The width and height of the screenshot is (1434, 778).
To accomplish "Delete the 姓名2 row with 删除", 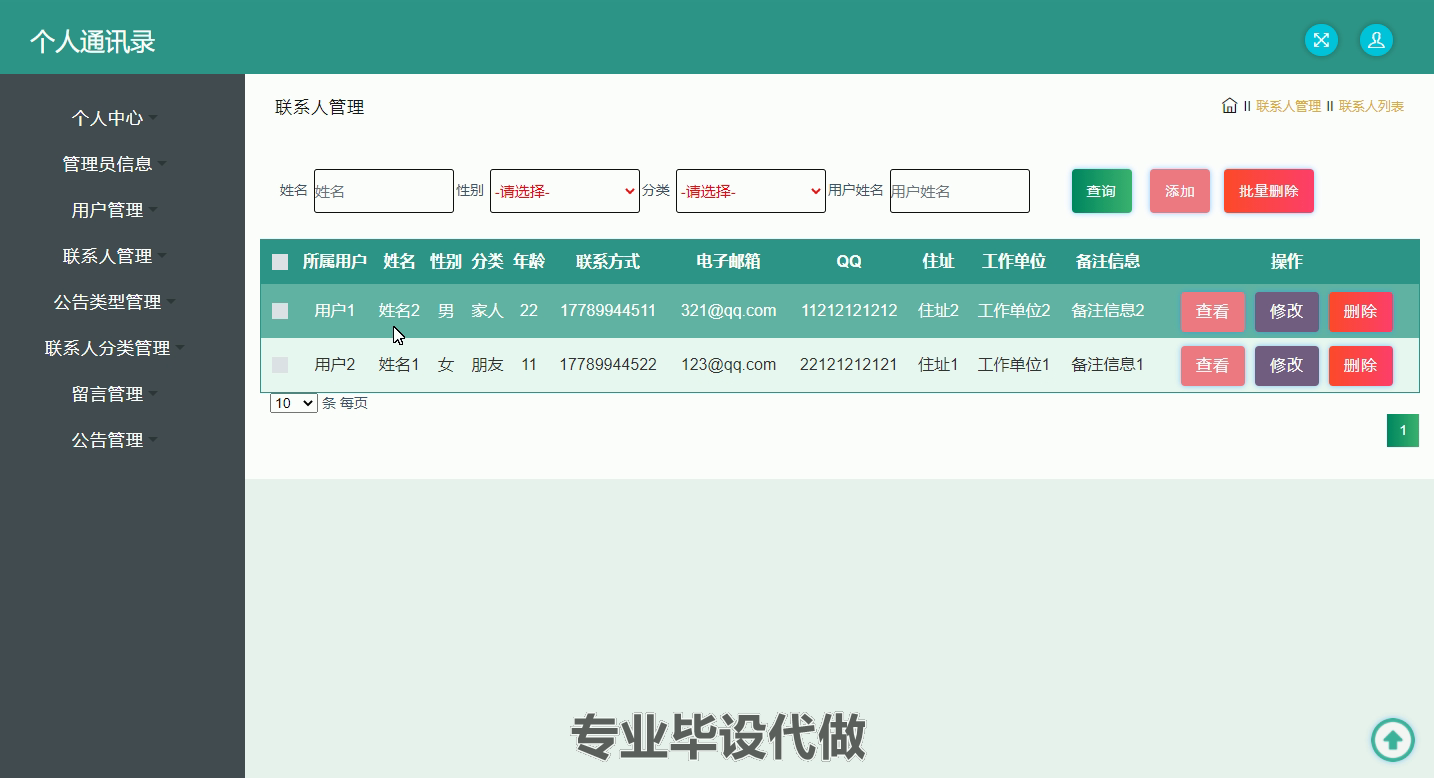I will pyautogui.click(x=1361, y=312).
